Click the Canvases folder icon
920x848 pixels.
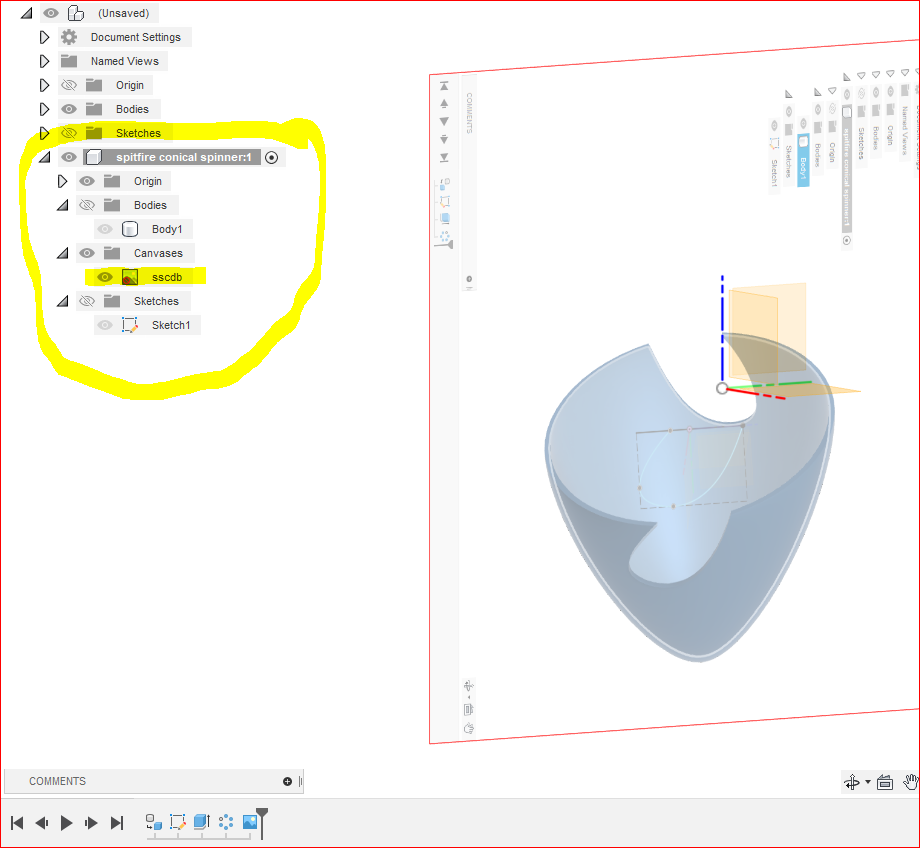(x=112, y=253)
